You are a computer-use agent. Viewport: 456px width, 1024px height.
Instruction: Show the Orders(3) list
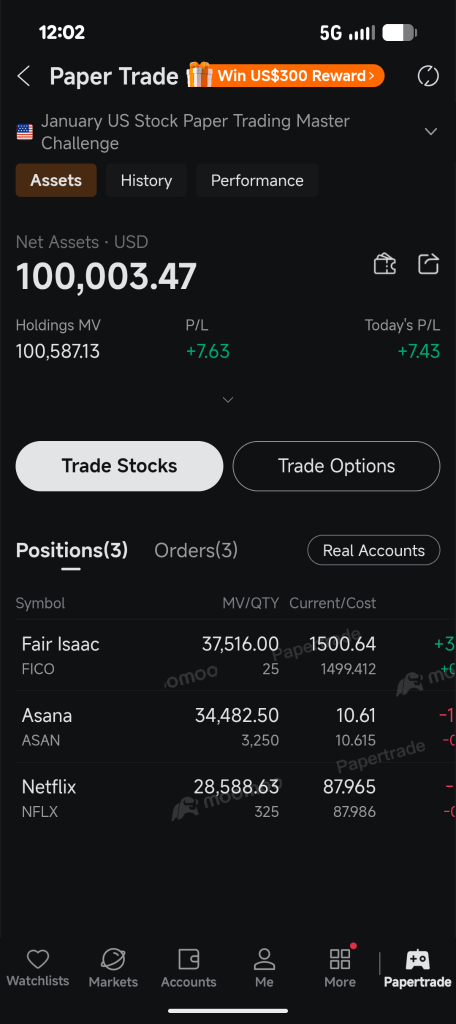coord(196,551)
